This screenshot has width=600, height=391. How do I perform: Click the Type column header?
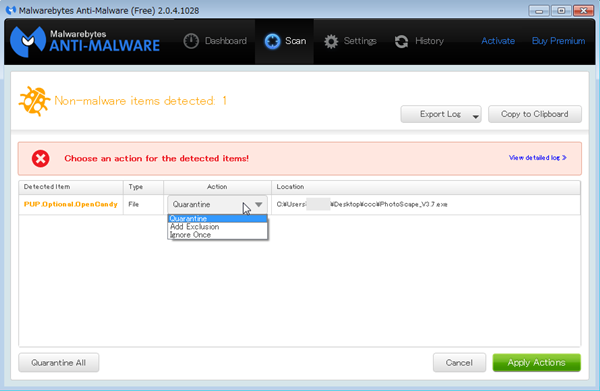[x=143, y=187]
